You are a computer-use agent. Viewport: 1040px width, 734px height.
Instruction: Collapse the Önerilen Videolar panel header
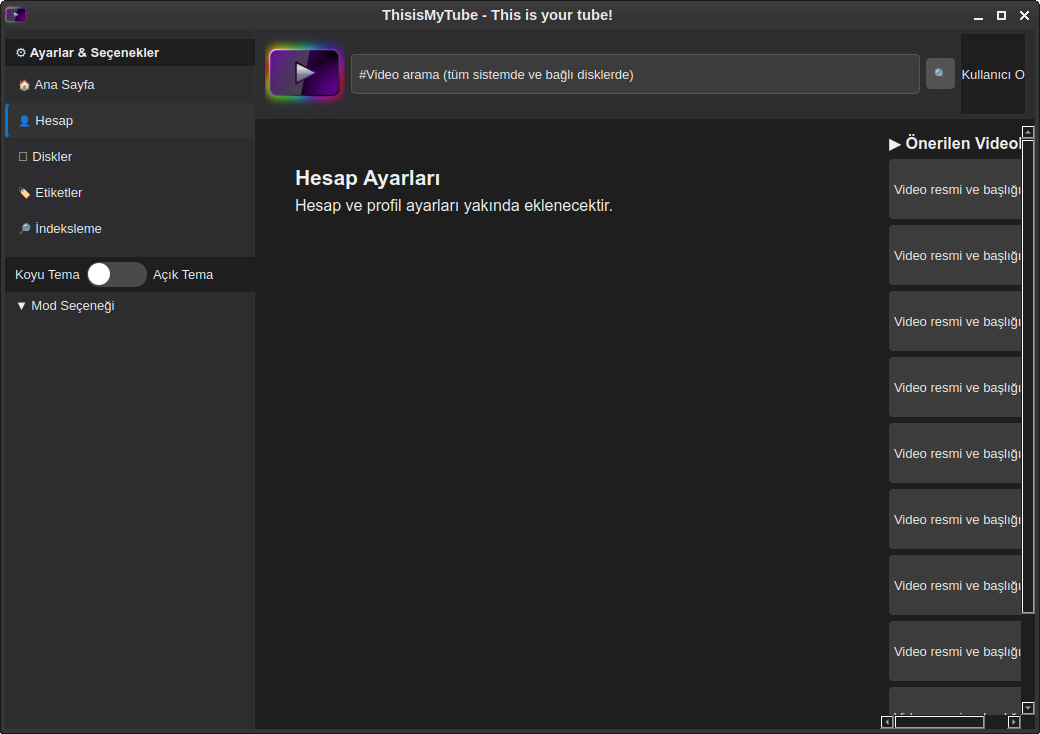955,144
